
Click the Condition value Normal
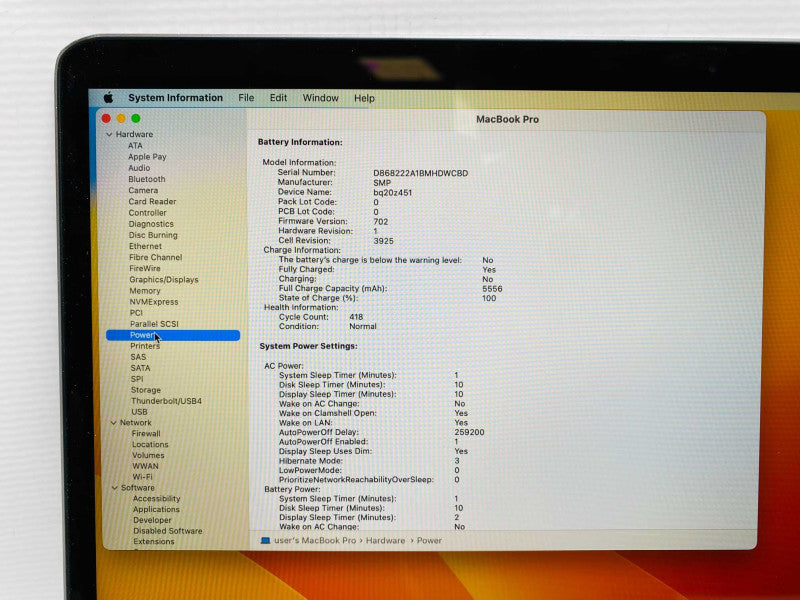click(363, 327)
